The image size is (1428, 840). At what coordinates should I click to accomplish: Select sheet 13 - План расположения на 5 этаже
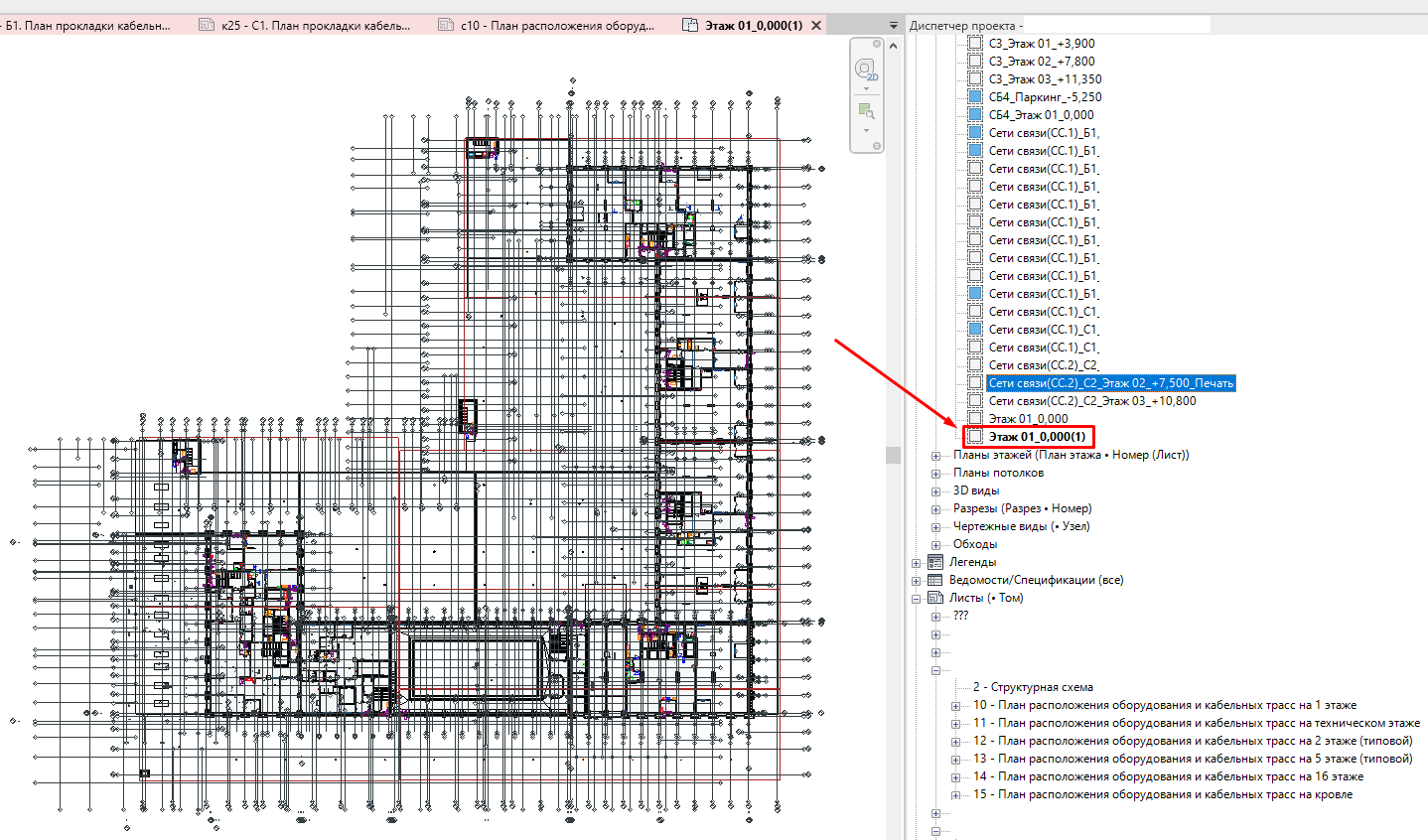point(1193,759)
